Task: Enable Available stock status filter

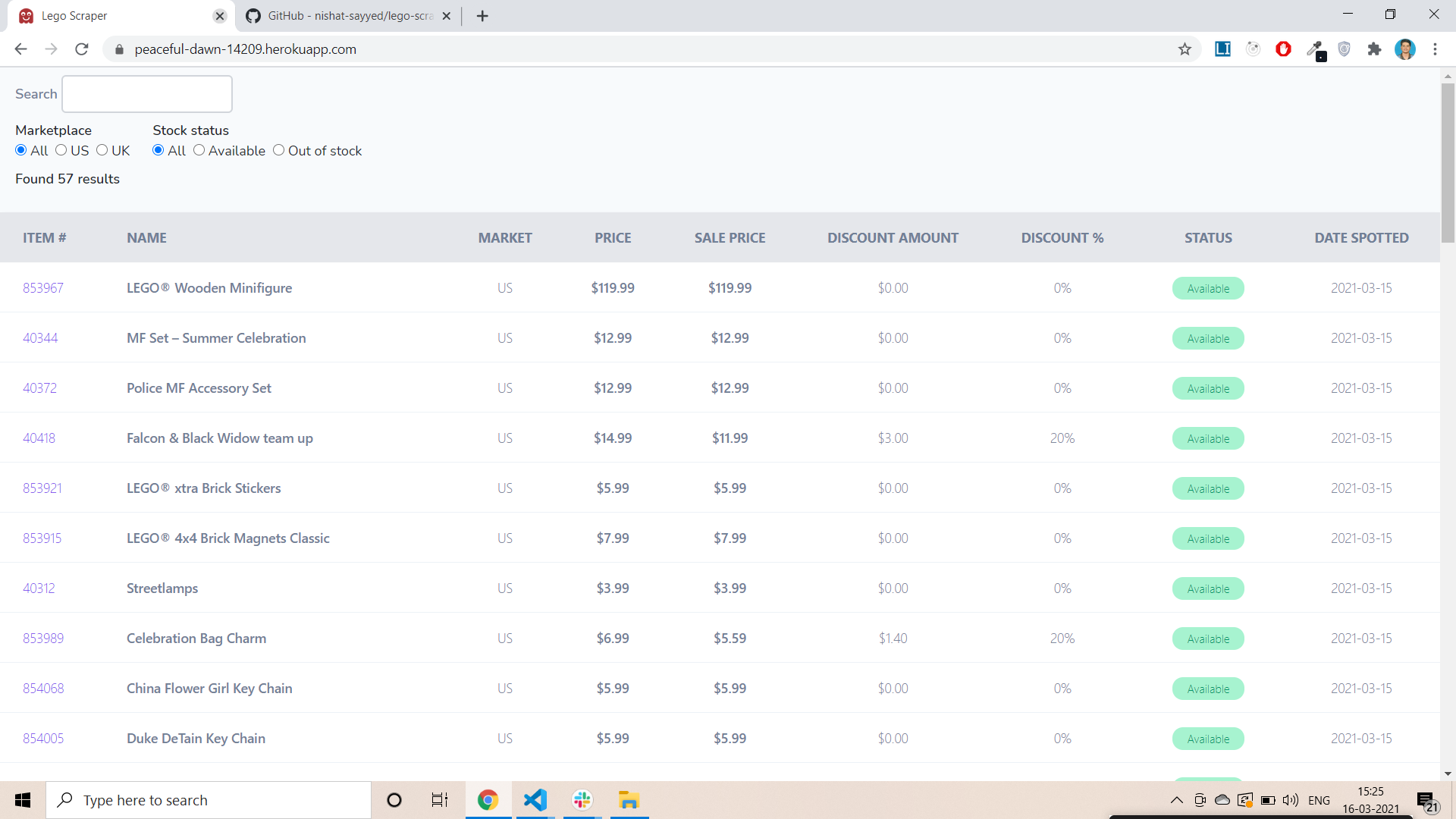Action: coord(197,150)
